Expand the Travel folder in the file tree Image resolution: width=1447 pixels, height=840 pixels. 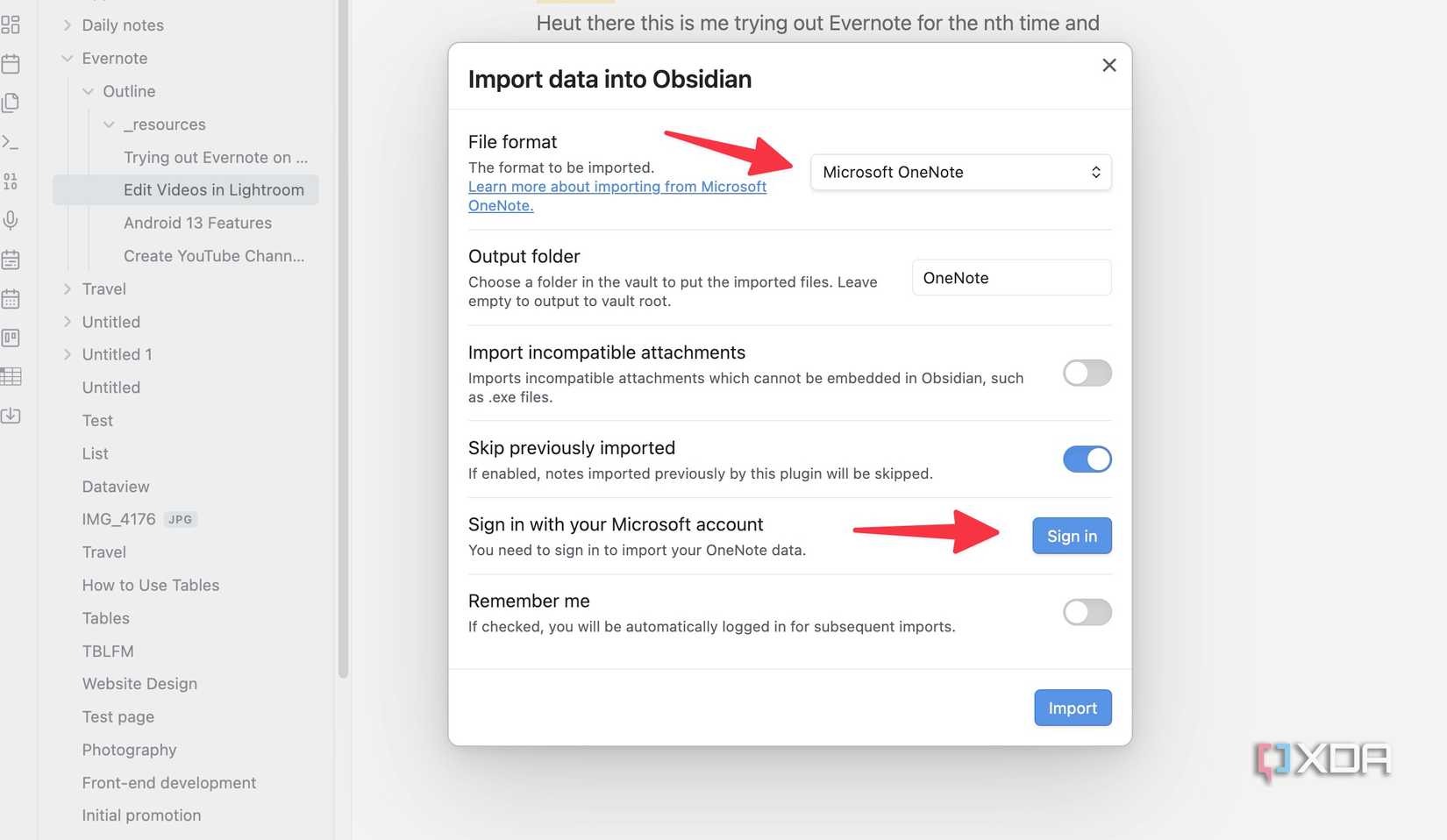(68, 288)
